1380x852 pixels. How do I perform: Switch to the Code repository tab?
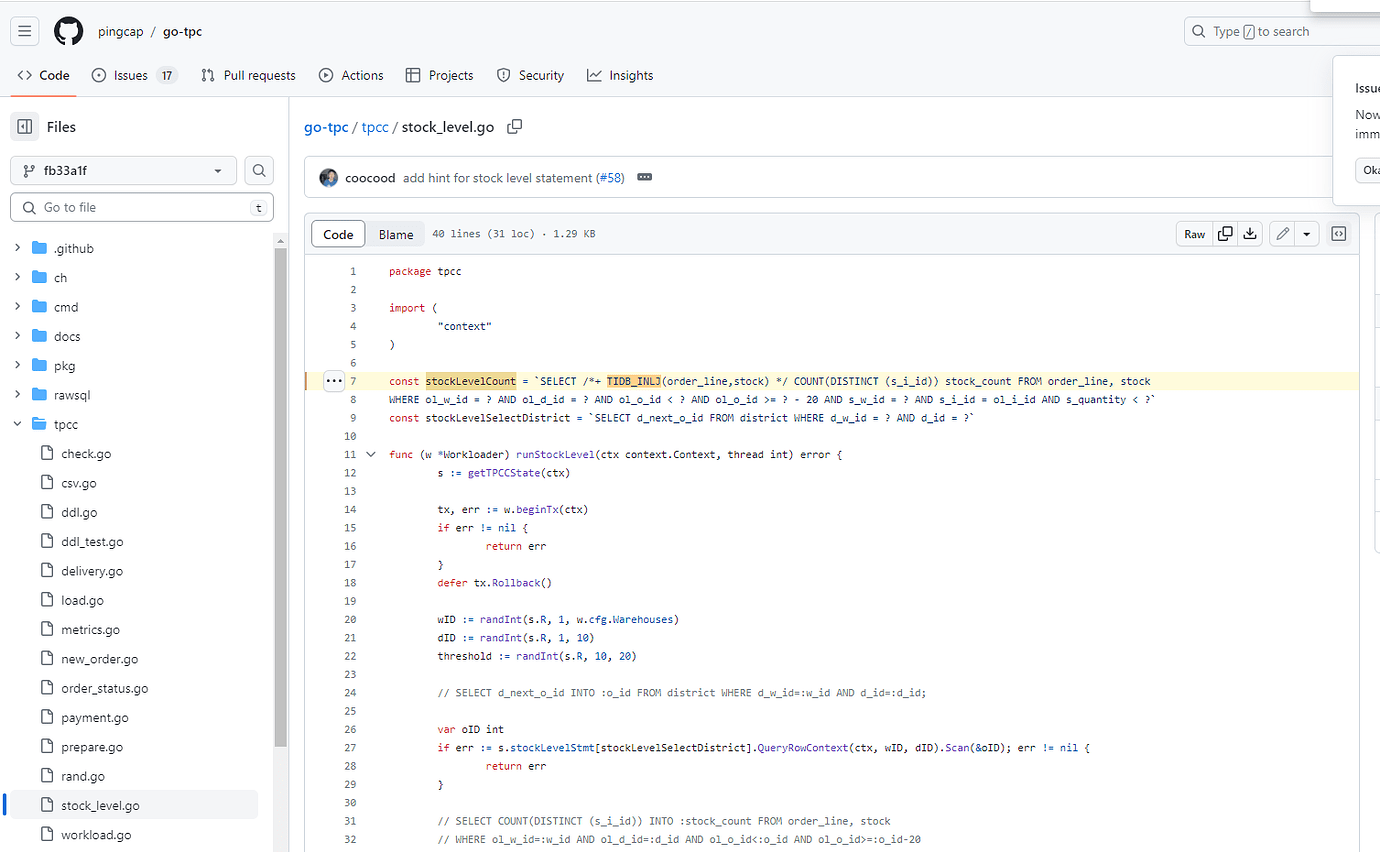44,75
